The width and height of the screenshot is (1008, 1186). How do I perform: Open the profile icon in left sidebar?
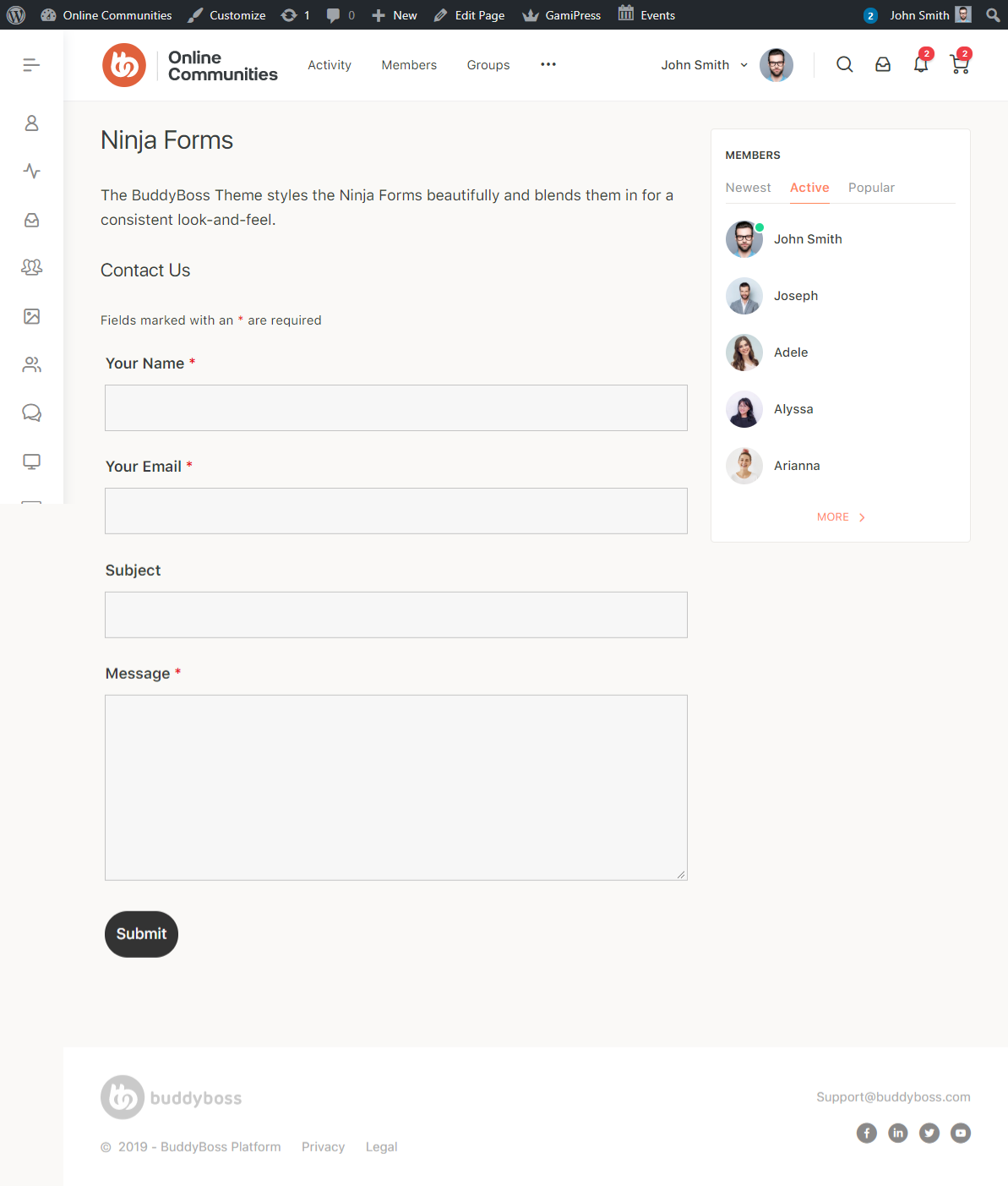[31, 123]
